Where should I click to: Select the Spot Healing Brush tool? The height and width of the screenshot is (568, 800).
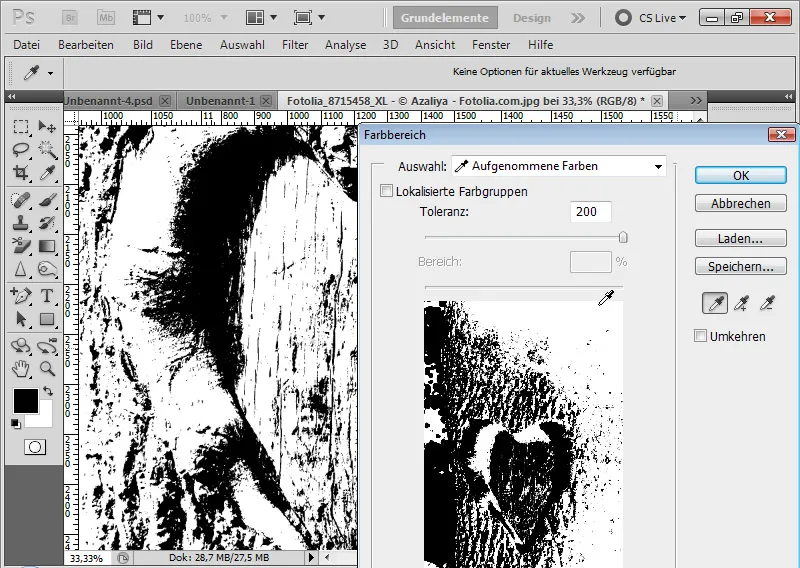pyautogui.click(x=20, y=200)
